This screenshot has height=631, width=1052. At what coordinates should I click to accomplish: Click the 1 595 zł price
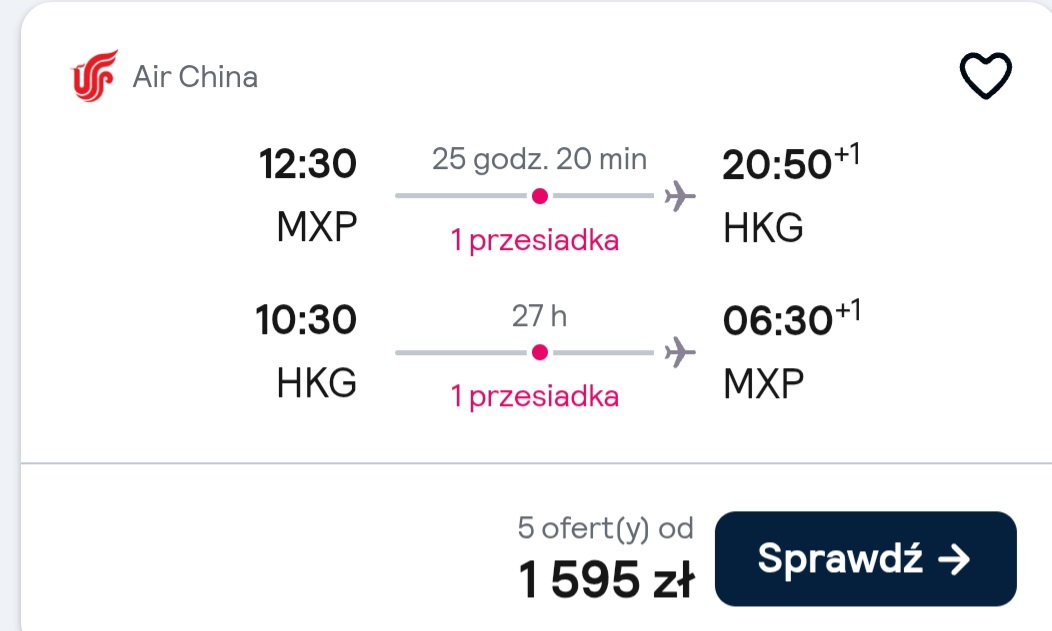click(x=607, y=579)
